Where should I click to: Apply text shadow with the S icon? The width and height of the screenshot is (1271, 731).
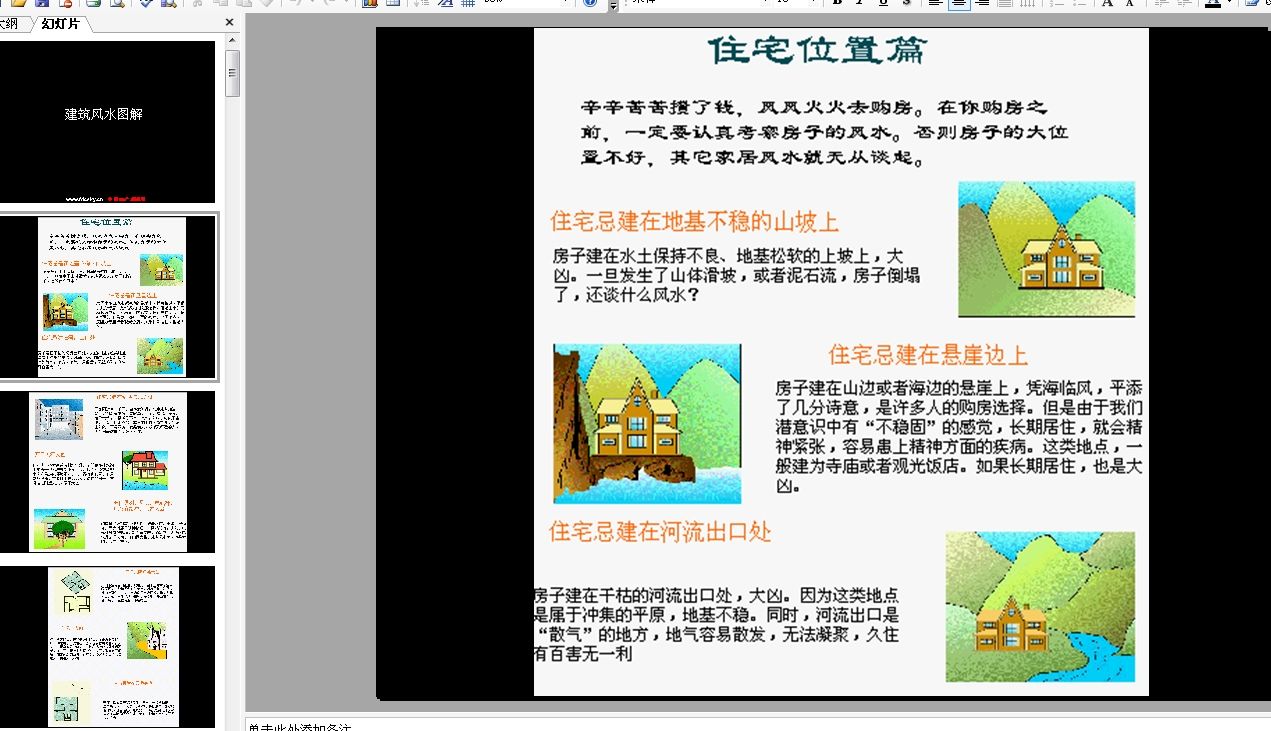coord(905,4)
